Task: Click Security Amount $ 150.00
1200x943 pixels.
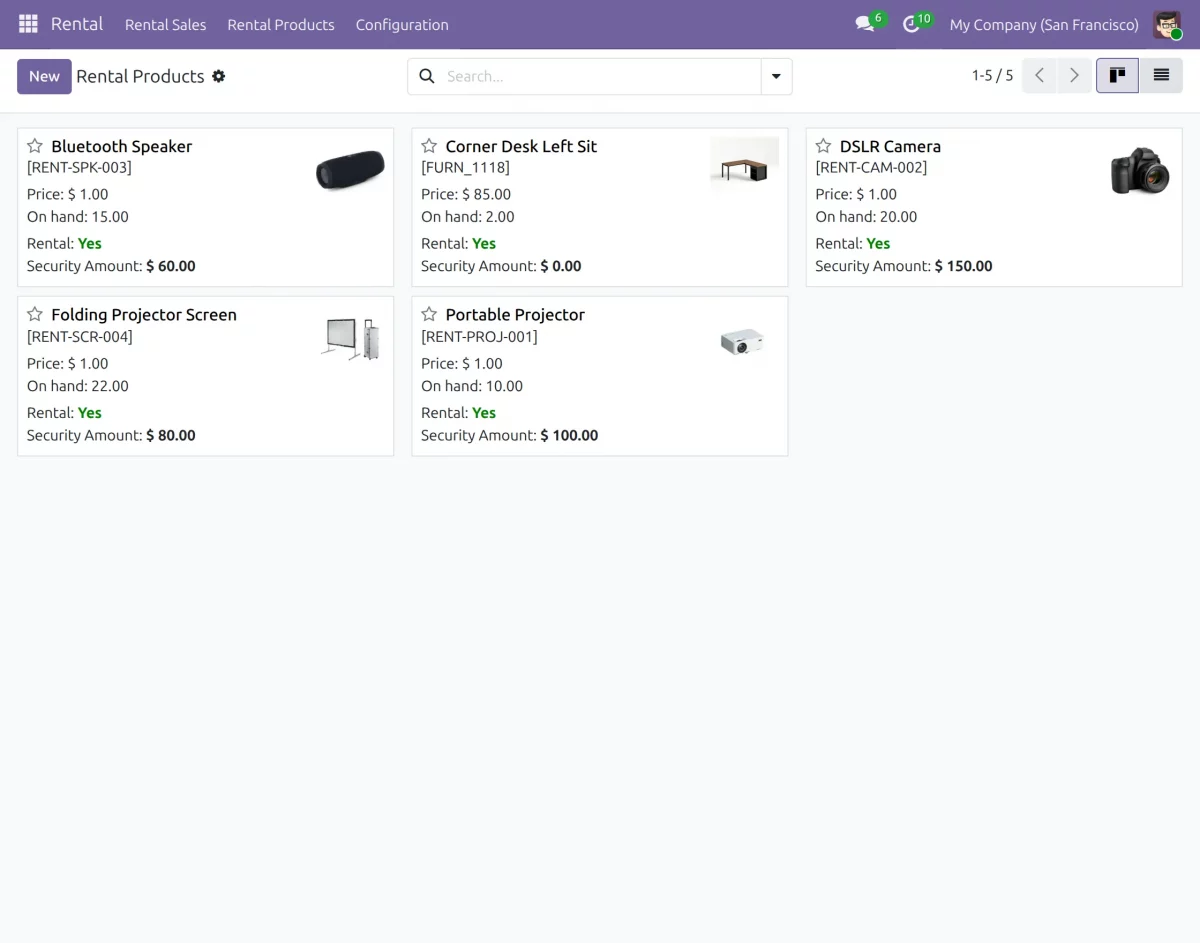Action: coord(904,266)
